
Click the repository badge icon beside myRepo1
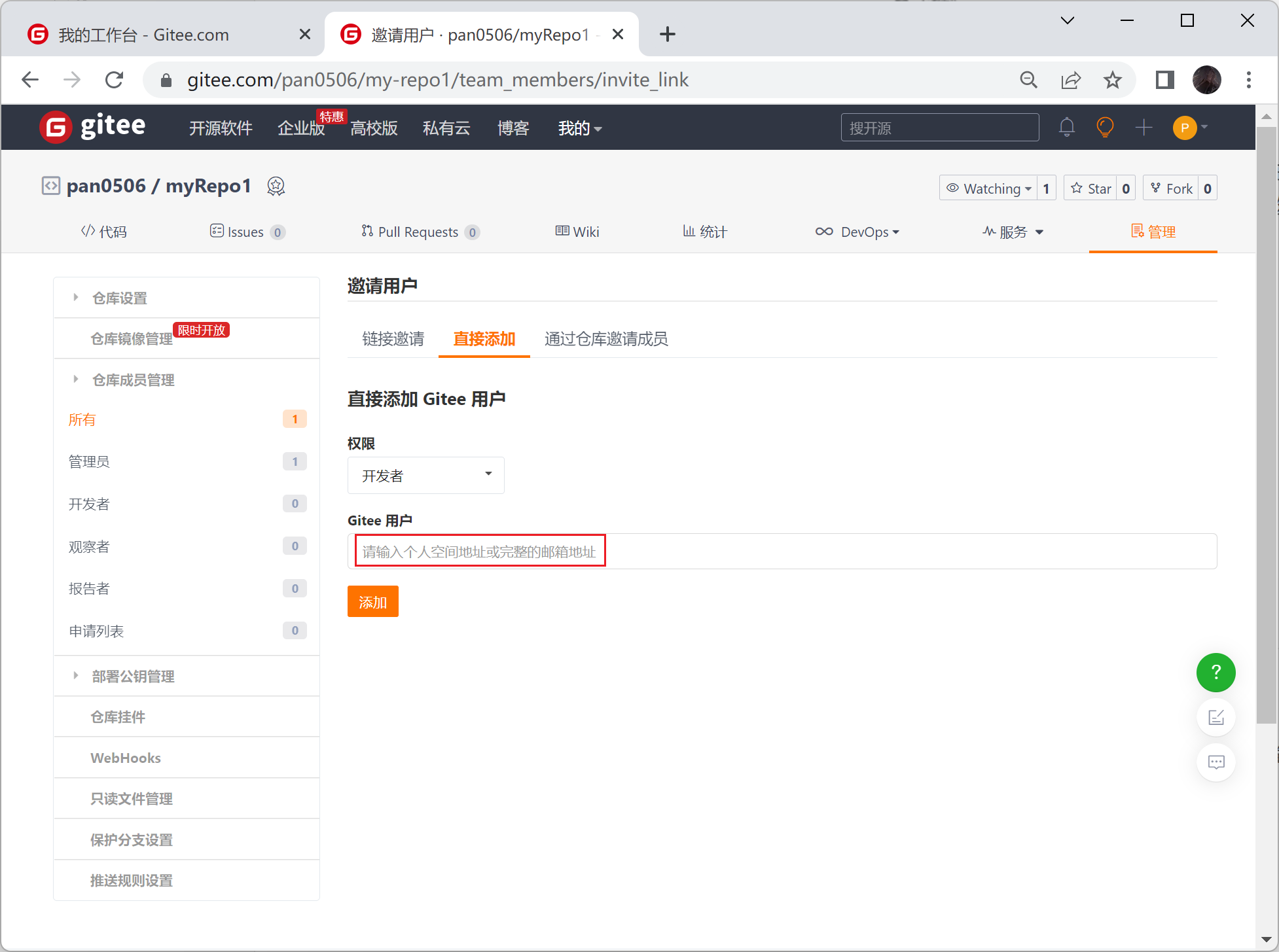point(276,186)
